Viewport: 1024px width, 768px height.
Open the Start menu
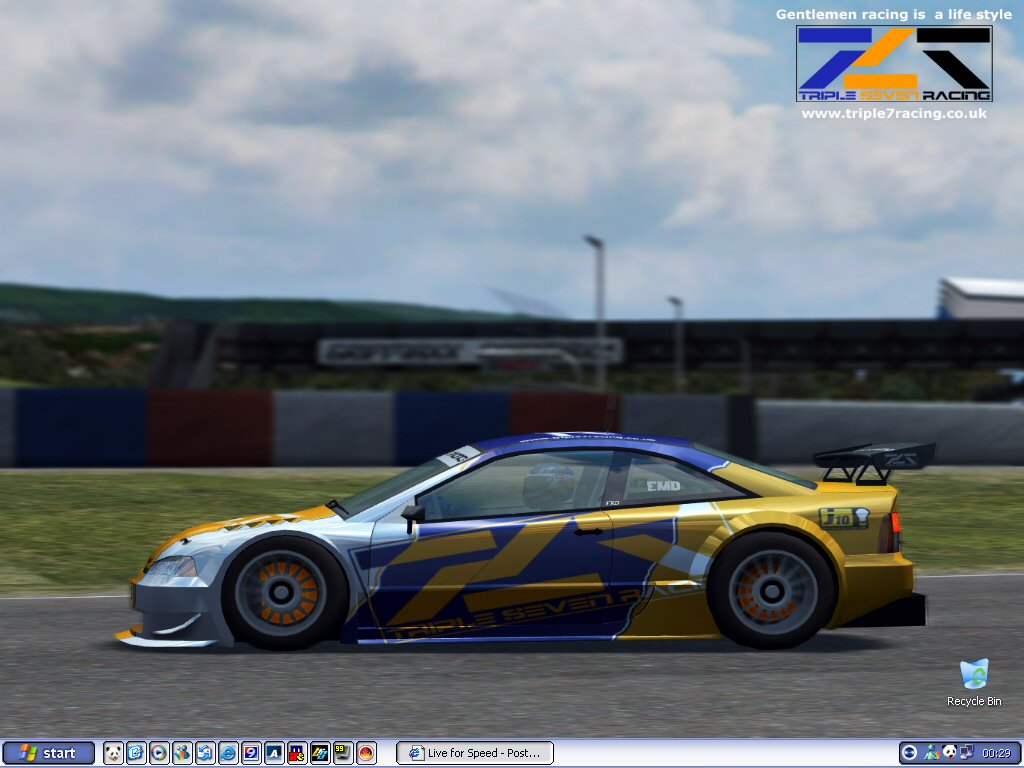click(x=49, y=753)
